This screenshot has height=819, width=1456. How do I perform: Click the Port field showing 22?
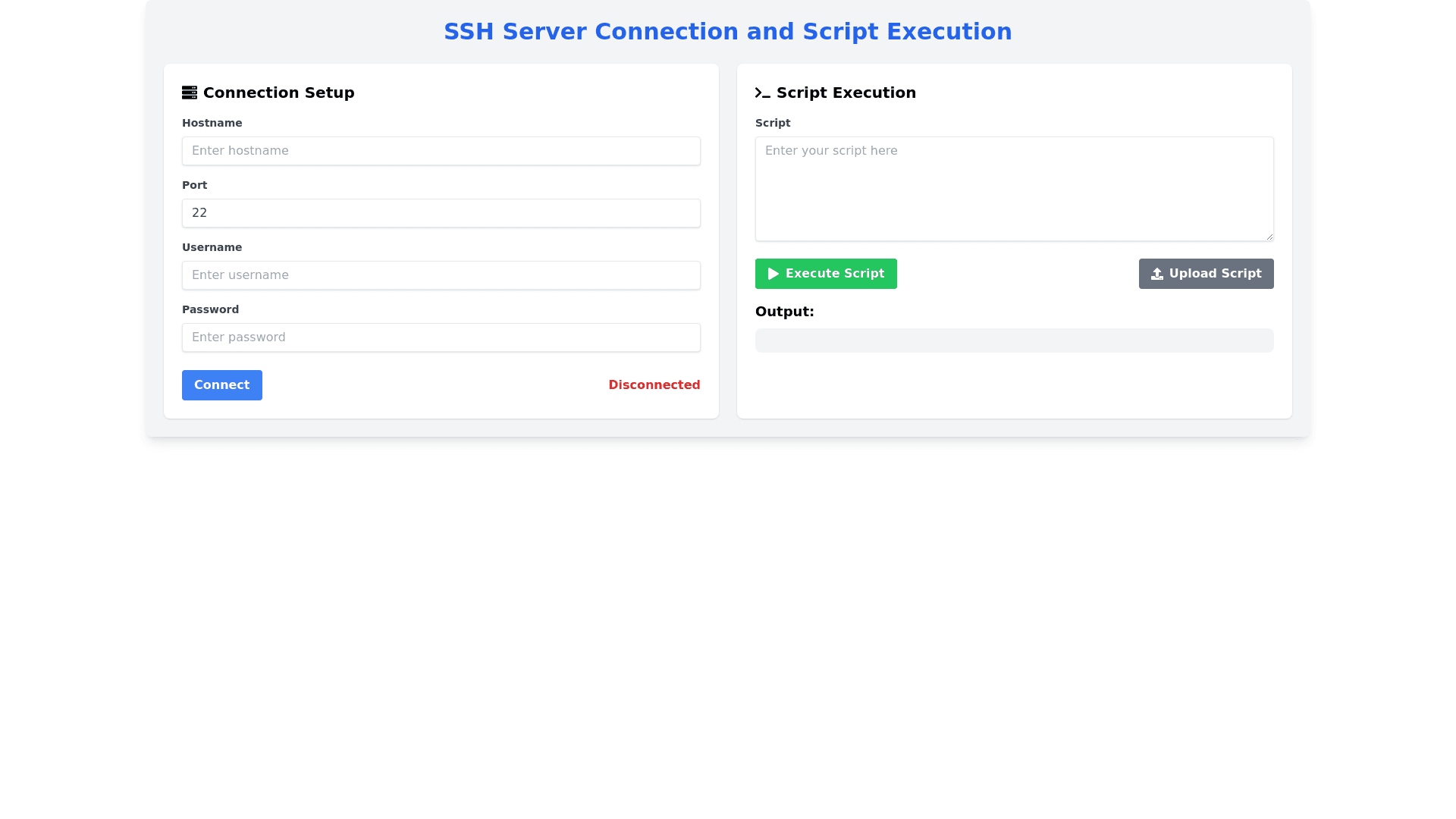[441, 213]
